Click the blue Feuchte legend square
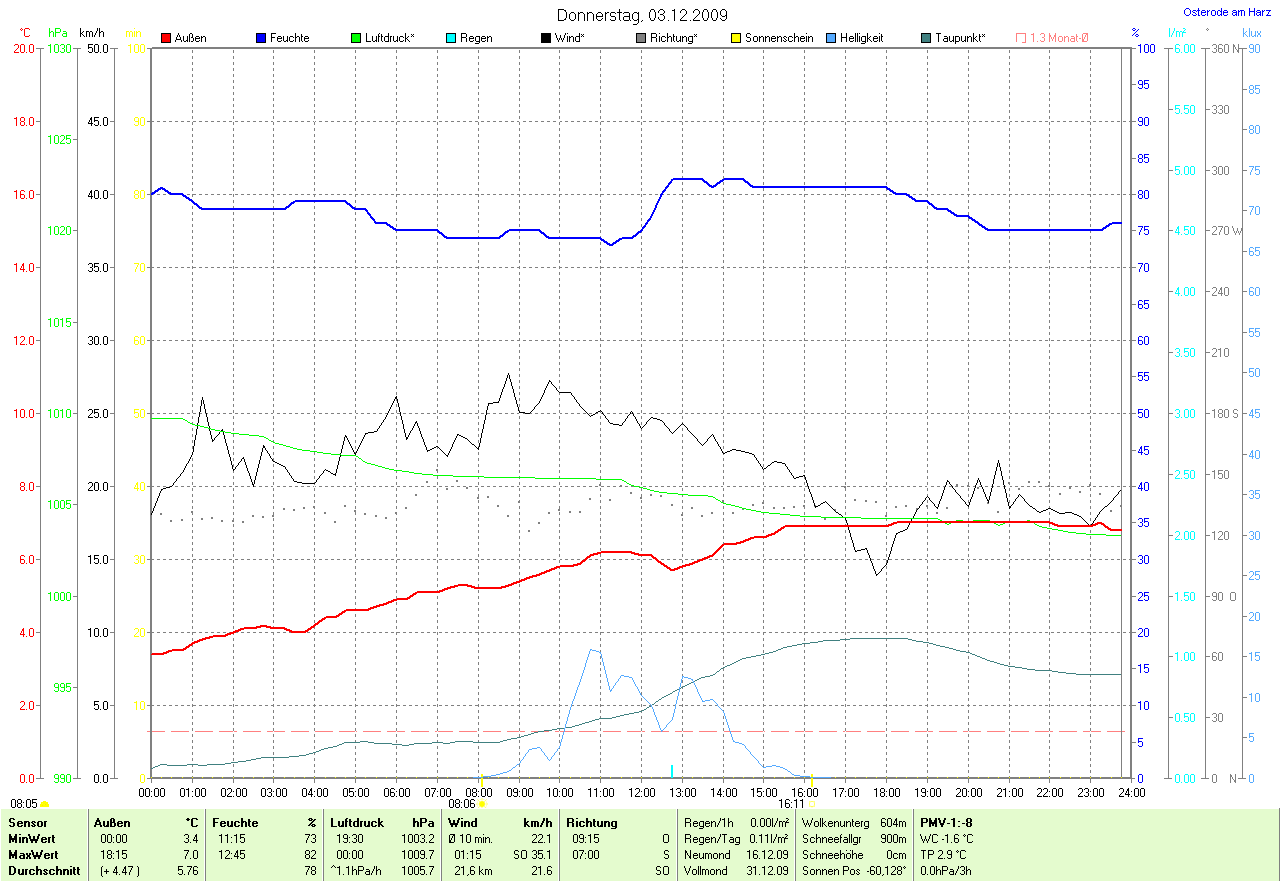1280x881 pixels. 261,38
